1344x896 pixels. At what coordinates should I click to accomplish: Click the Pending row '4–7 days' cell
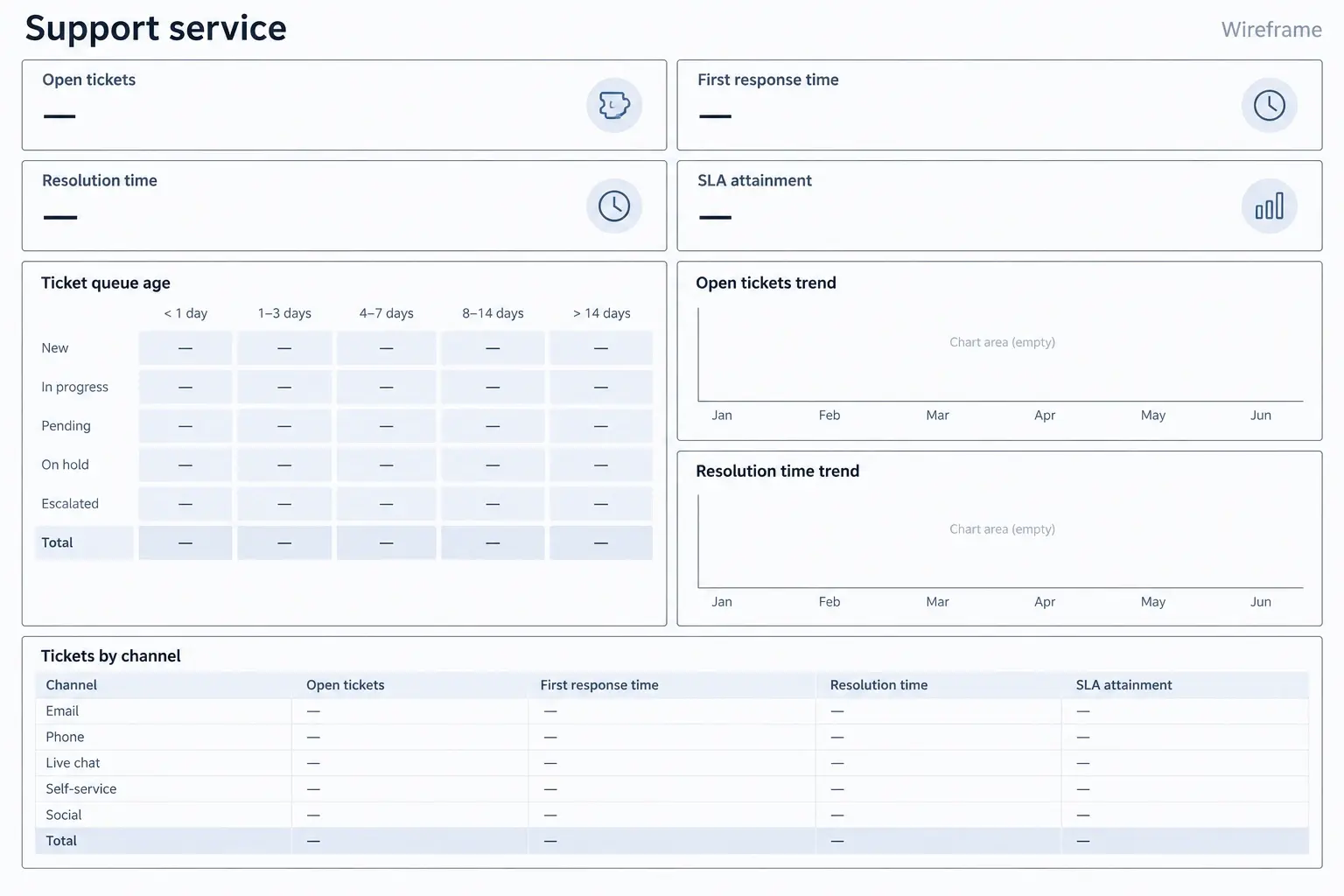386,426
